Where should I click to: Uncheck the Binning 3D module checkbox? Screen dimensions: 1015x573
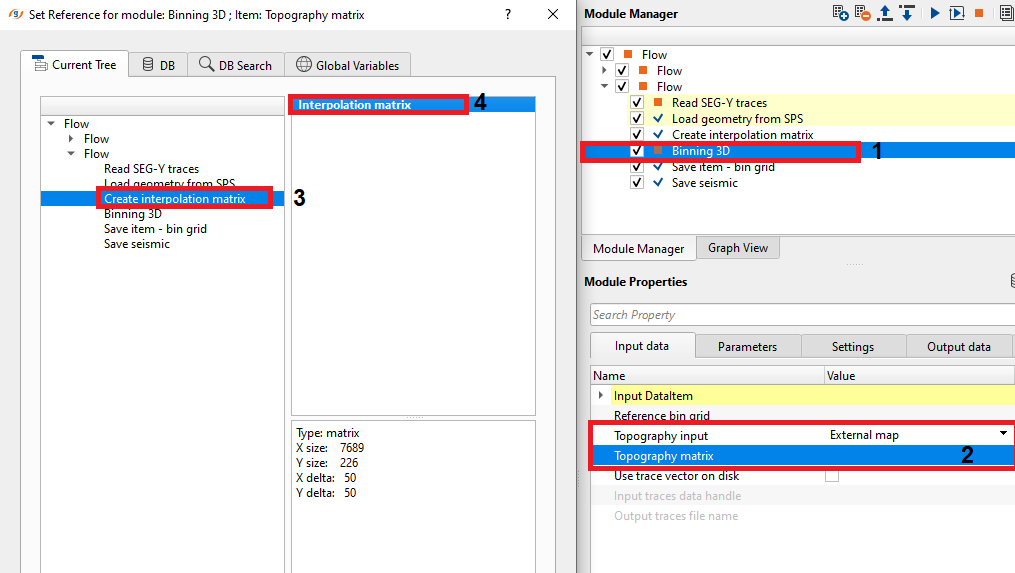(x=637, y=151)
